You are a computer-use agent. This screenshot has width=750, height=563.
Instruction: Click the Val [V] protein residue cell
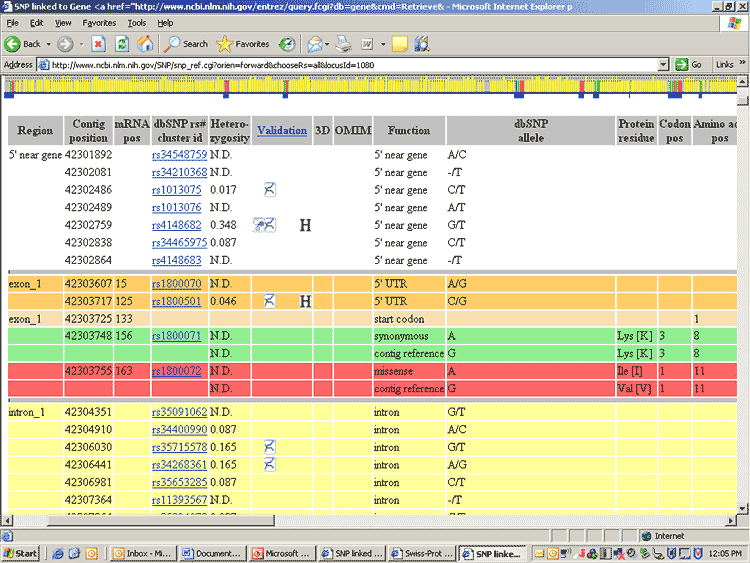tap(636, 388)
